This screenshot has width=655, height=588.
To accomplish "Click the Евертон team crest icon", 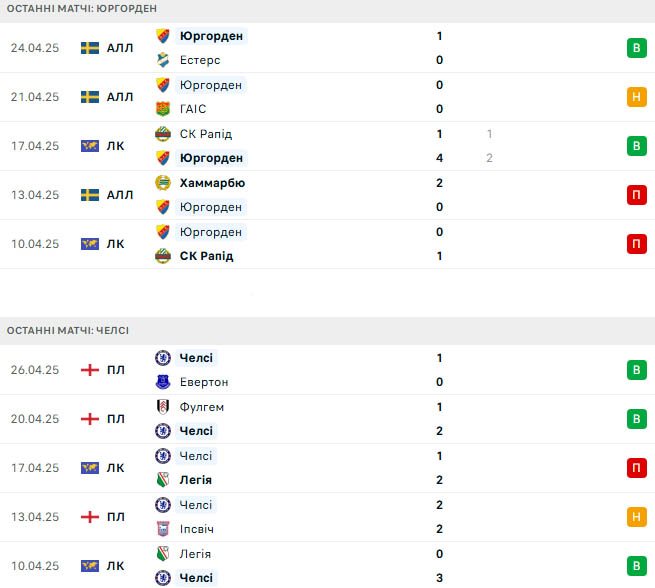I will pyautogui.click(x=163, y=382).
